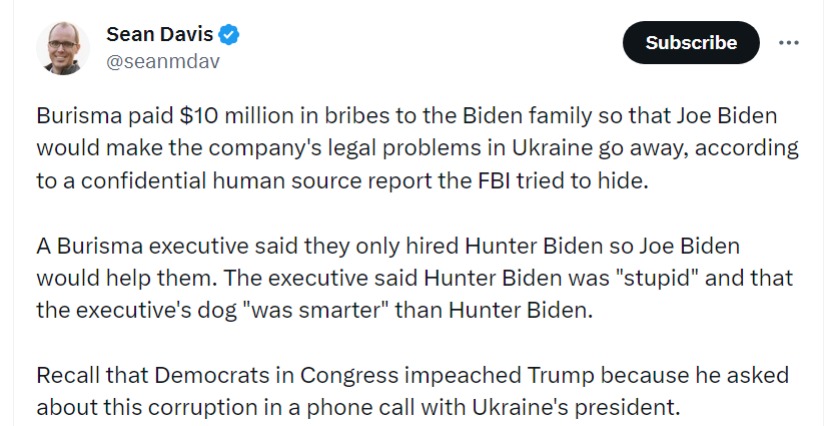The width and height of the screenshot is (826, 426).
Task: Open the Sean Davis display name link
Action: tap(159, 35)
